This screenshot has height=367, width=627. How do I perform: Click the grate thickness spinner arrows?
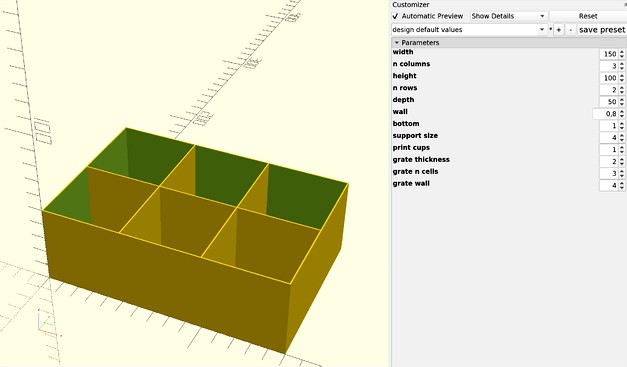[x=622, y=162]
